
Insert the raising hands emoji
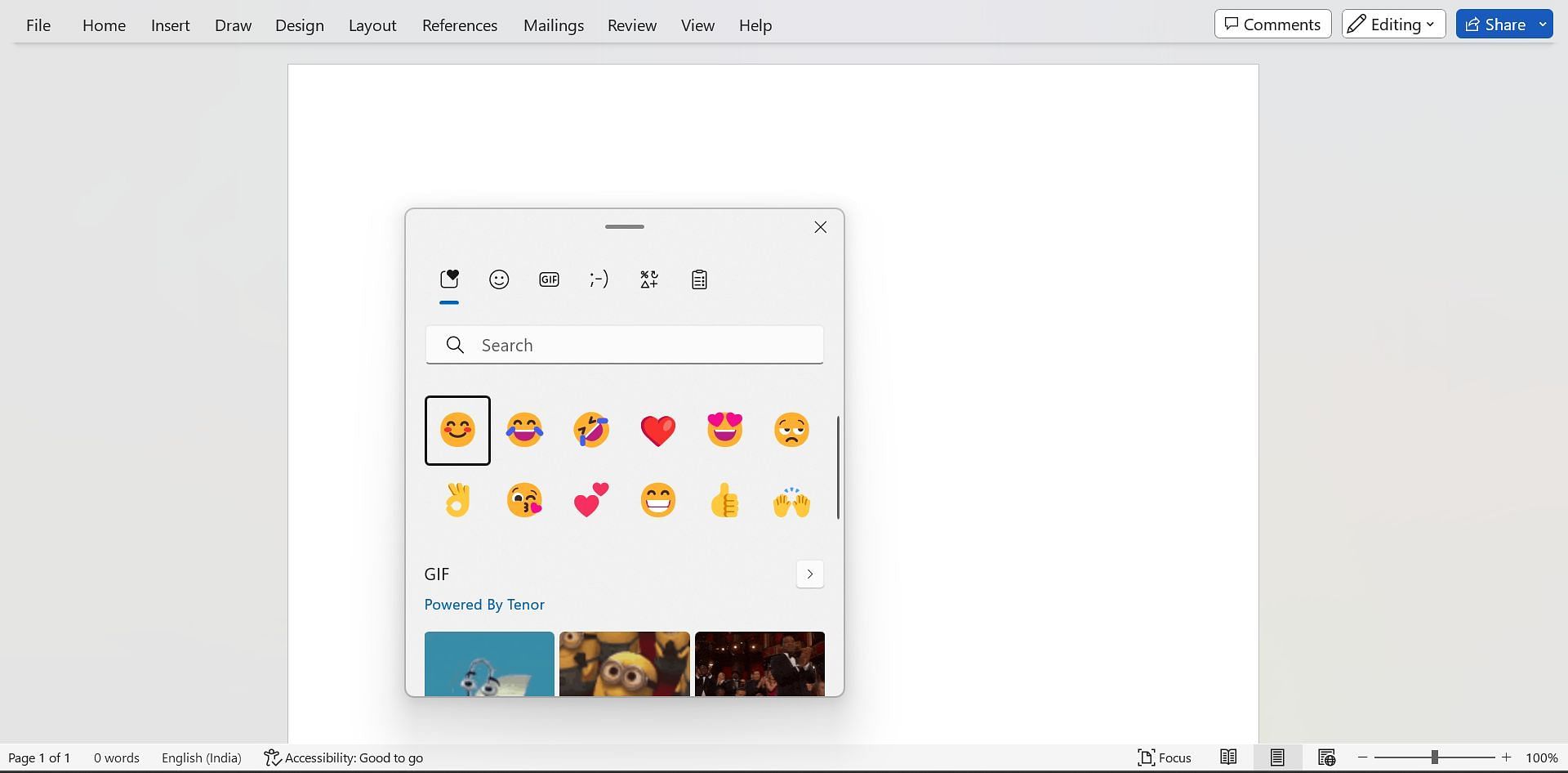pos(792,500)
